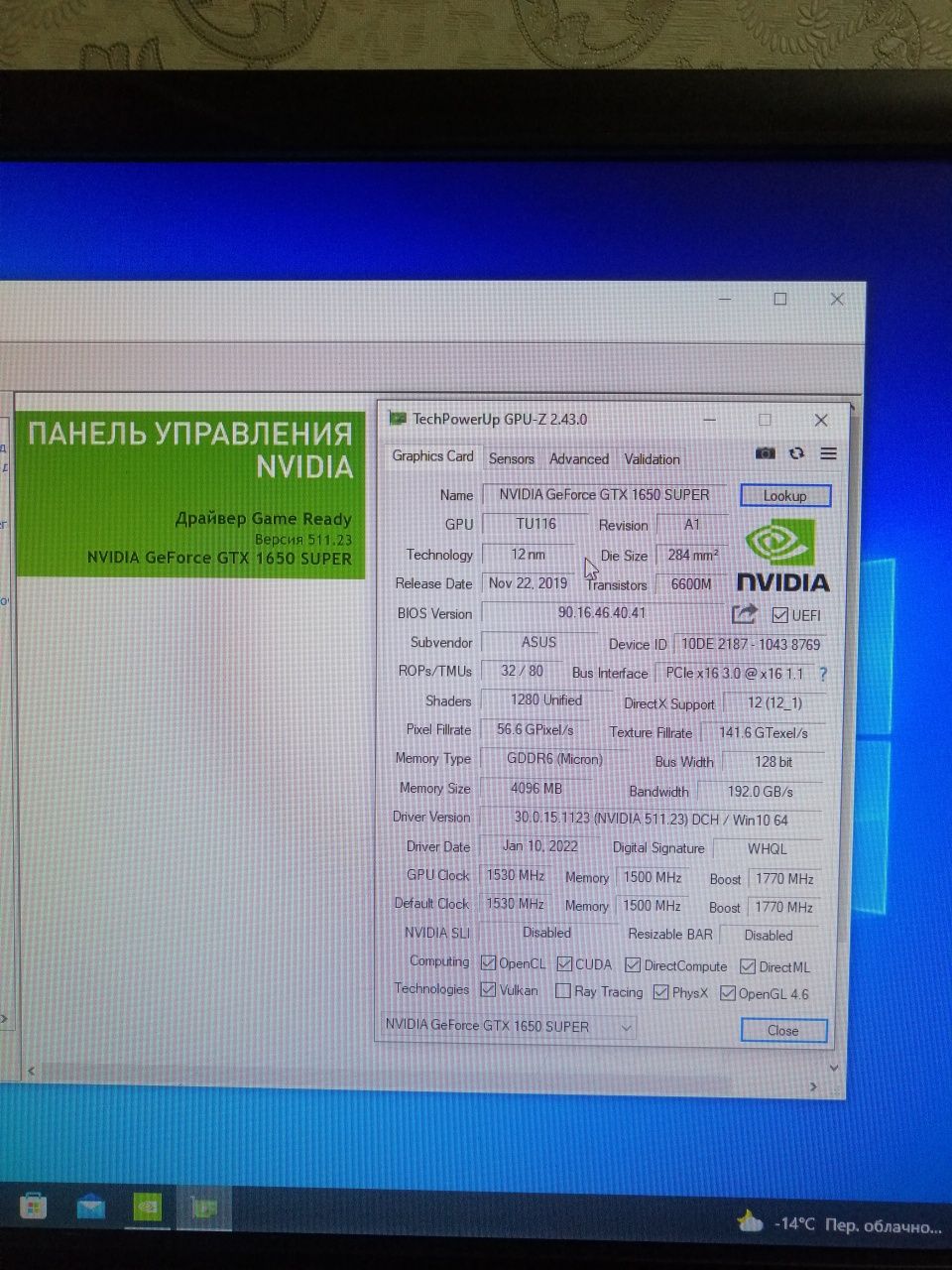This screenshot has width=952, height=1270.
Task: Click the Revision value 'A1'
Action: (x=692, y=525)
